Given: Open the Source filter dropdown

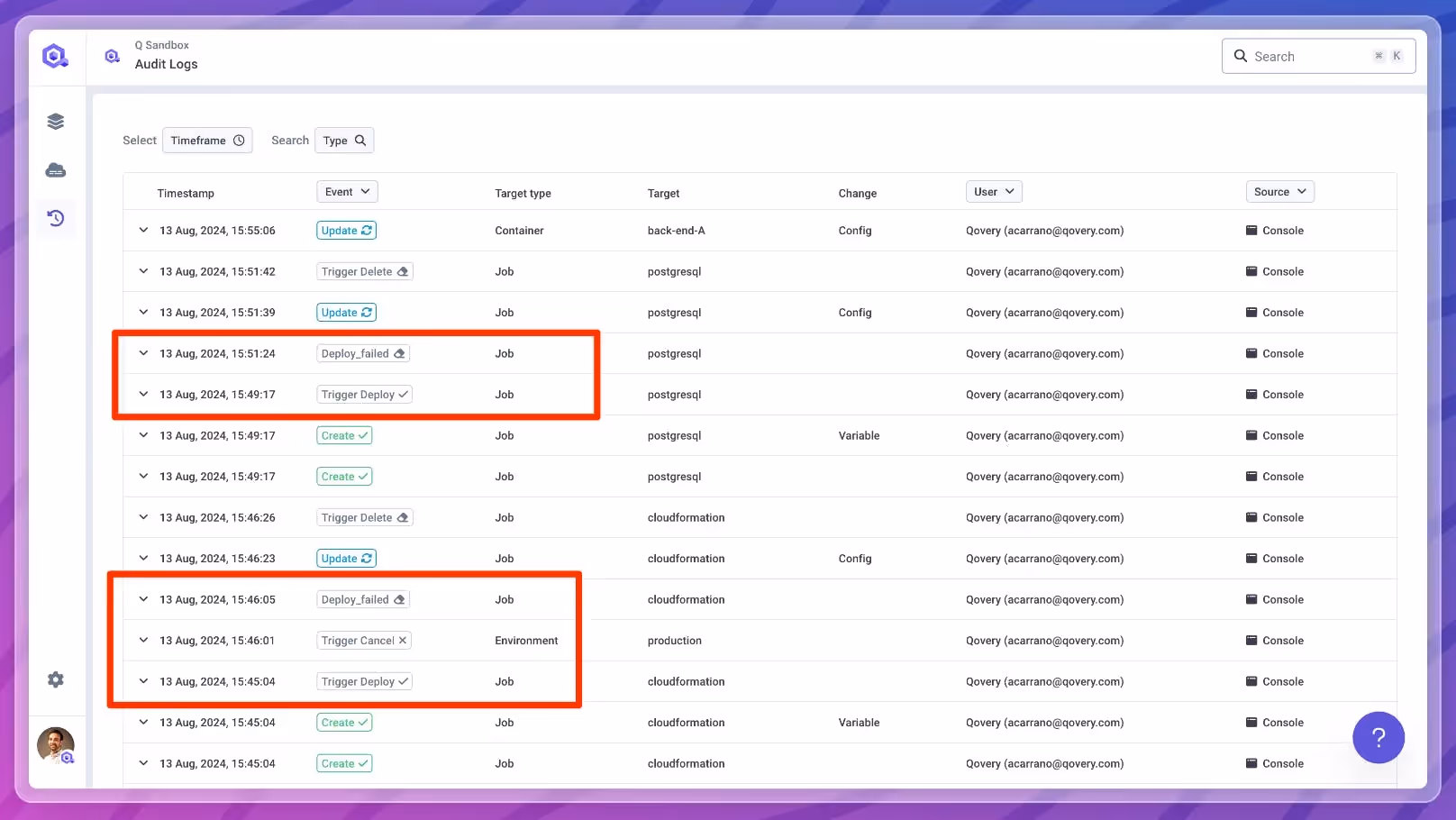Looking at the screenshot, I should pos(1279,191).
